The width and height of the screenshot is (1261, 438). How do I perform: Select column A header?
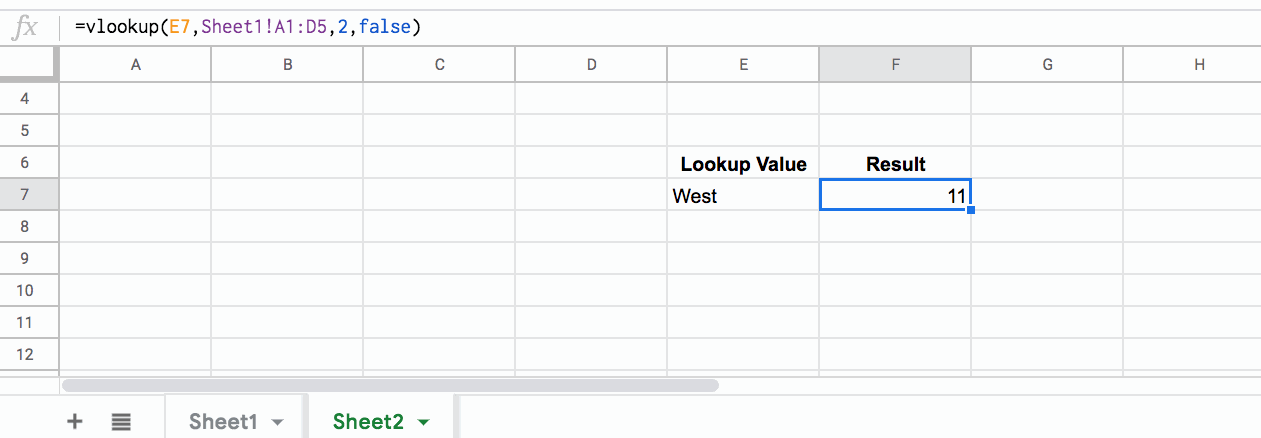135,64
